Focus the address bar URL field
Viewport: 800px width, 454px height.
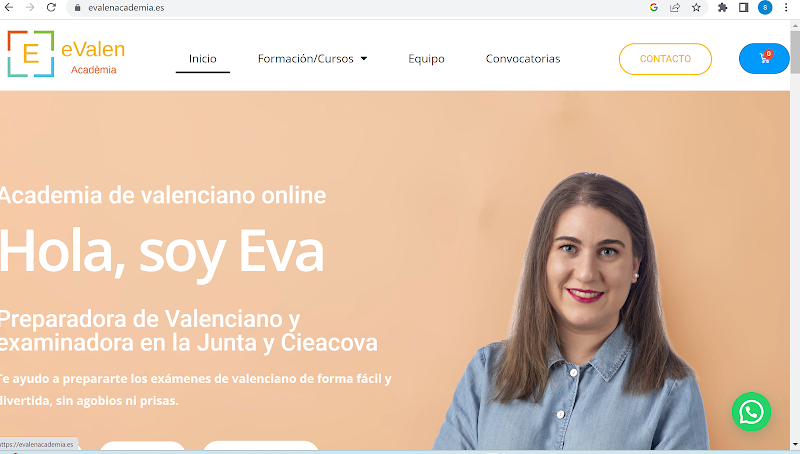pos(357,8)
